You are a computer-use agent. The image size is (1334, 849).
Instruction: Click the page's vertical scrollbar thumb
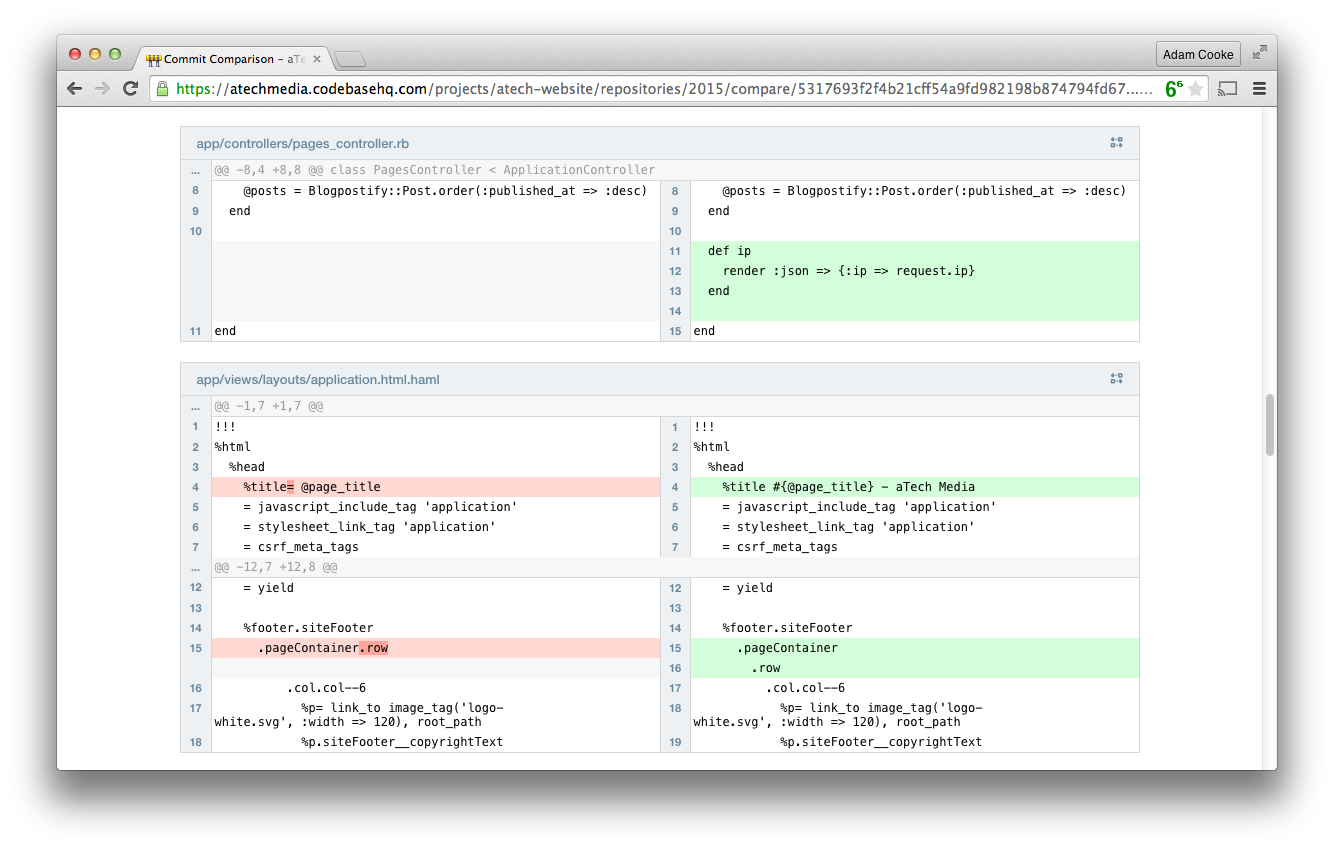point(1270,425)
